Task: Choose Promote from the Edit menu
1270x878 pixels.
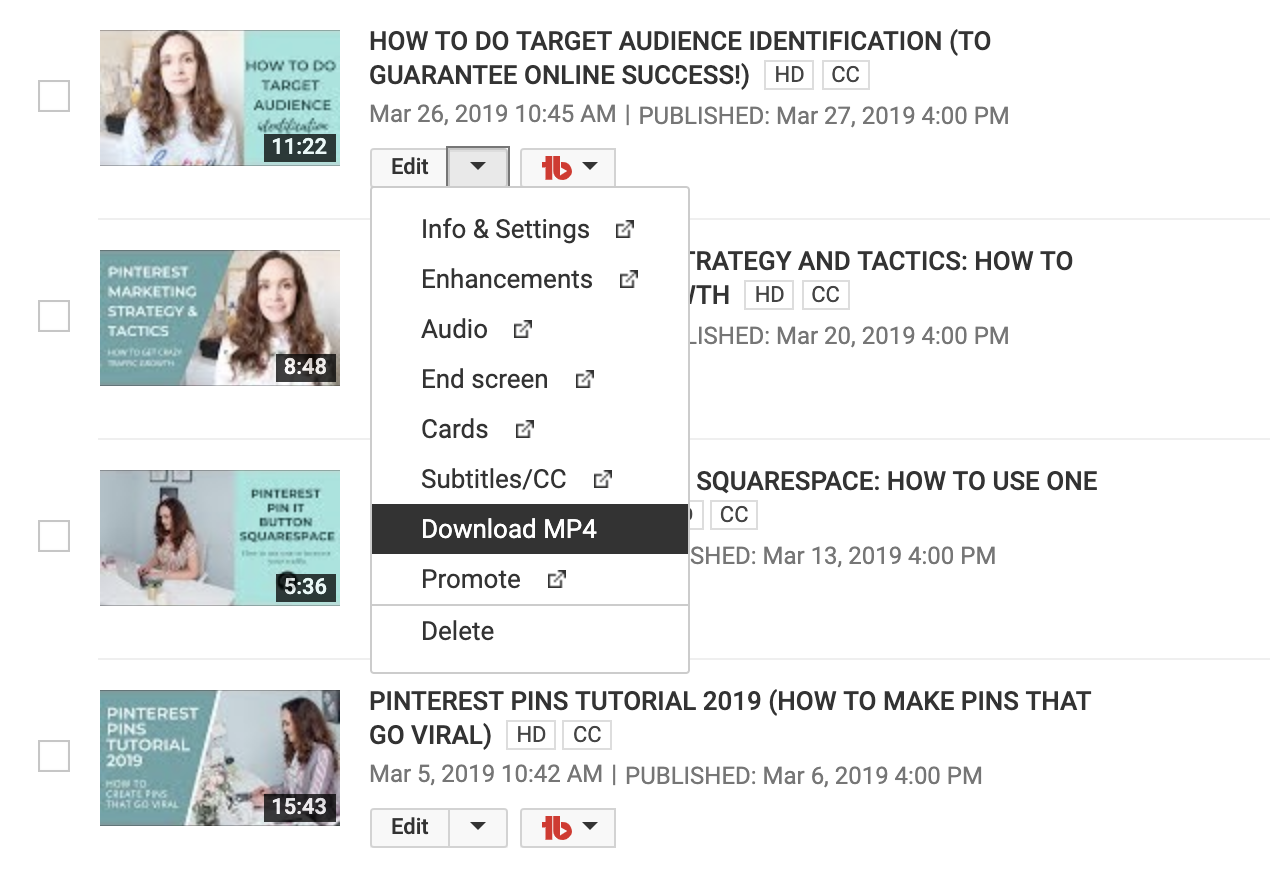Action: click(x=529, y=579)
